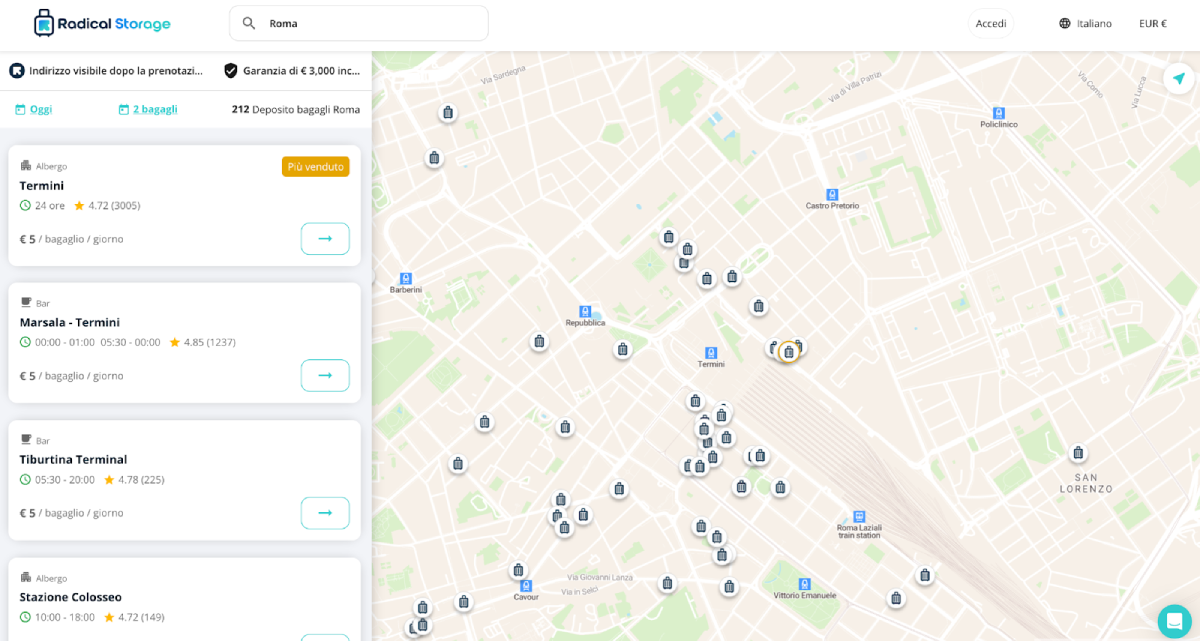Open the Tiburtina Terminal listing title
The width and height of the screenshot is (1200, 641).
pyautogui.click(x=73, y=460)
